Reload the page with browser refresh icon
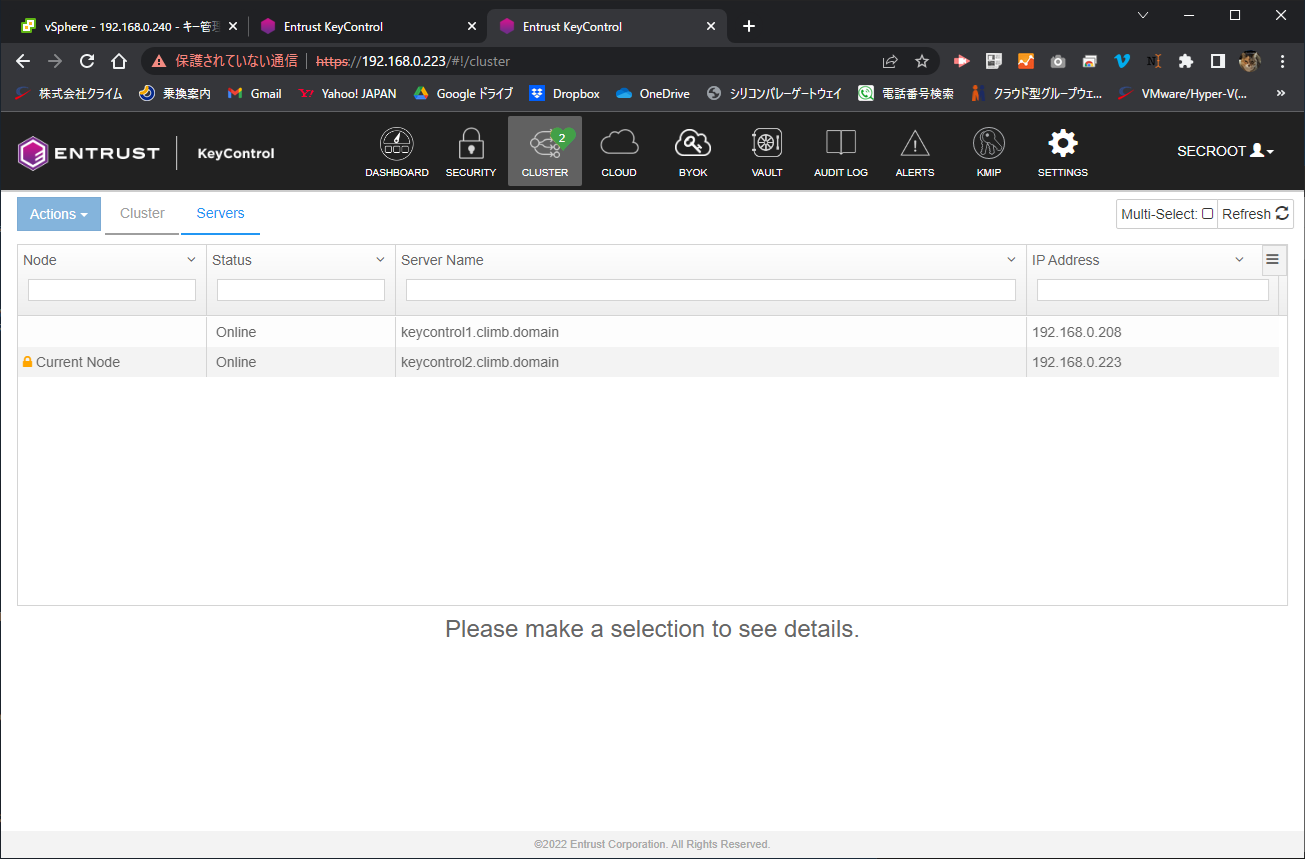The image size is (1305, 859). (x=87, y=61)
